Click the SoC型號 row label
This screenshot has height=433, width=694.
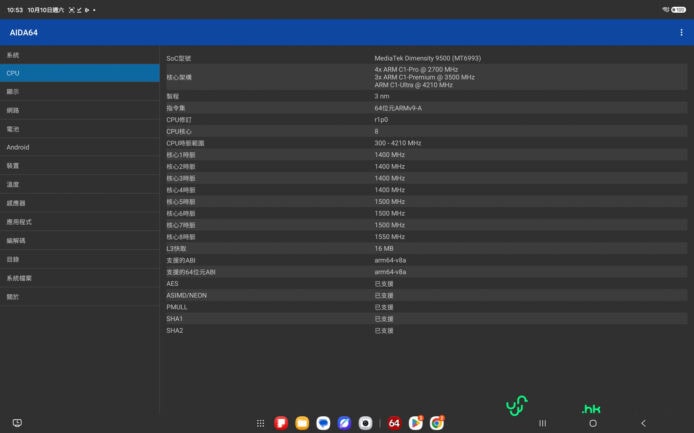point(178,58)
